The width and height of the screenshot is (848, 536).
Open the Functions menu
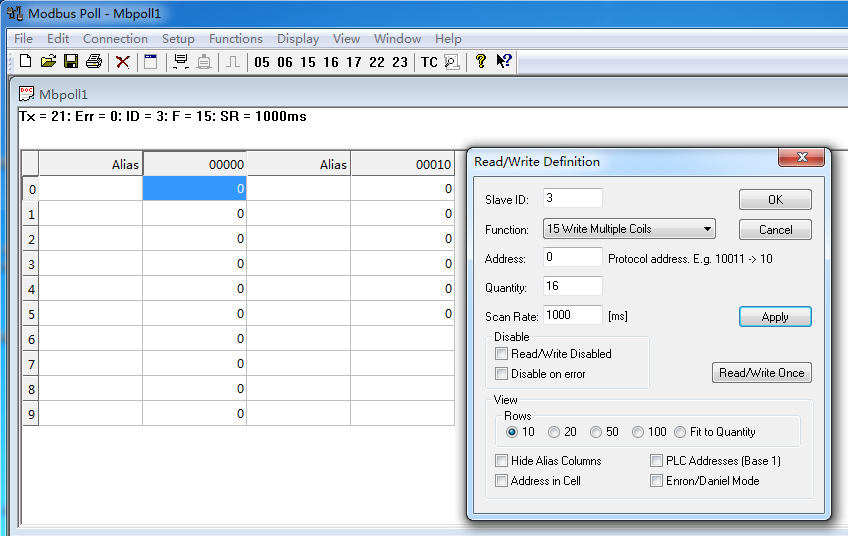pyautogui.click(x=235, y=39)
